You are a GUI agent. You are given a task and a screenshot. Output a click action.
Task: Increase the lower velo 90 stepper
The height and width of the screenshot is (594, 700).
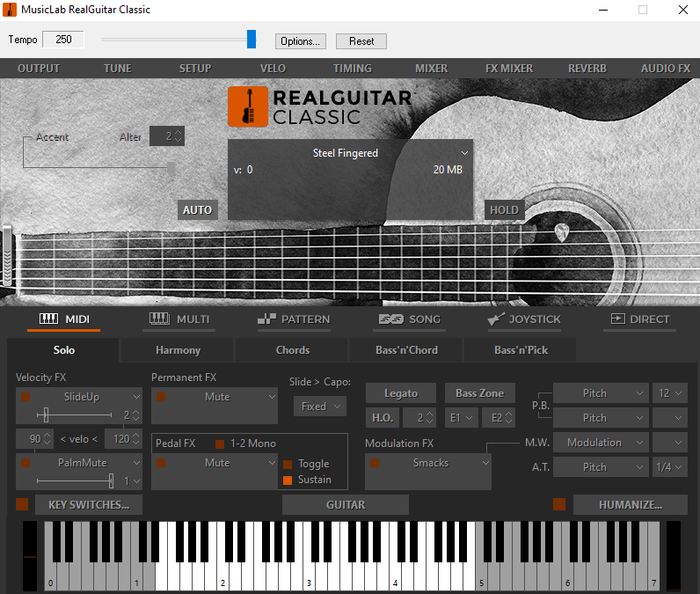coord(47,435)
